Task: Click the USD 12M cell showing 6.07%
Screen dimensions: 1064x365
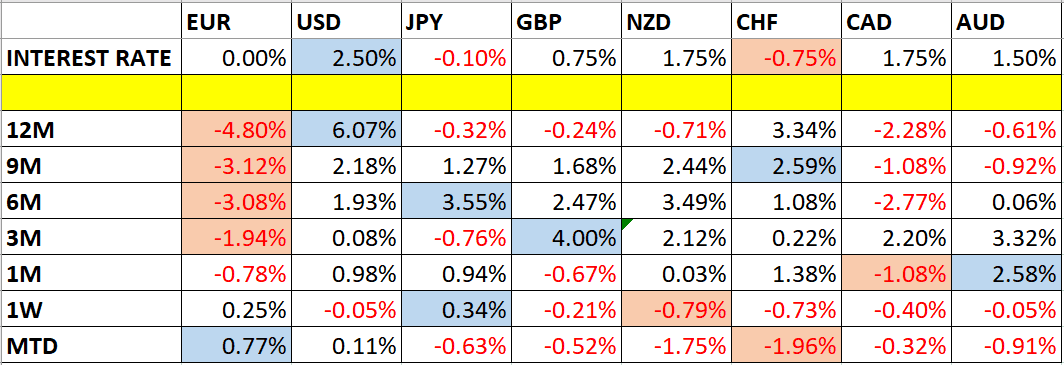Action: click(345, 129)
